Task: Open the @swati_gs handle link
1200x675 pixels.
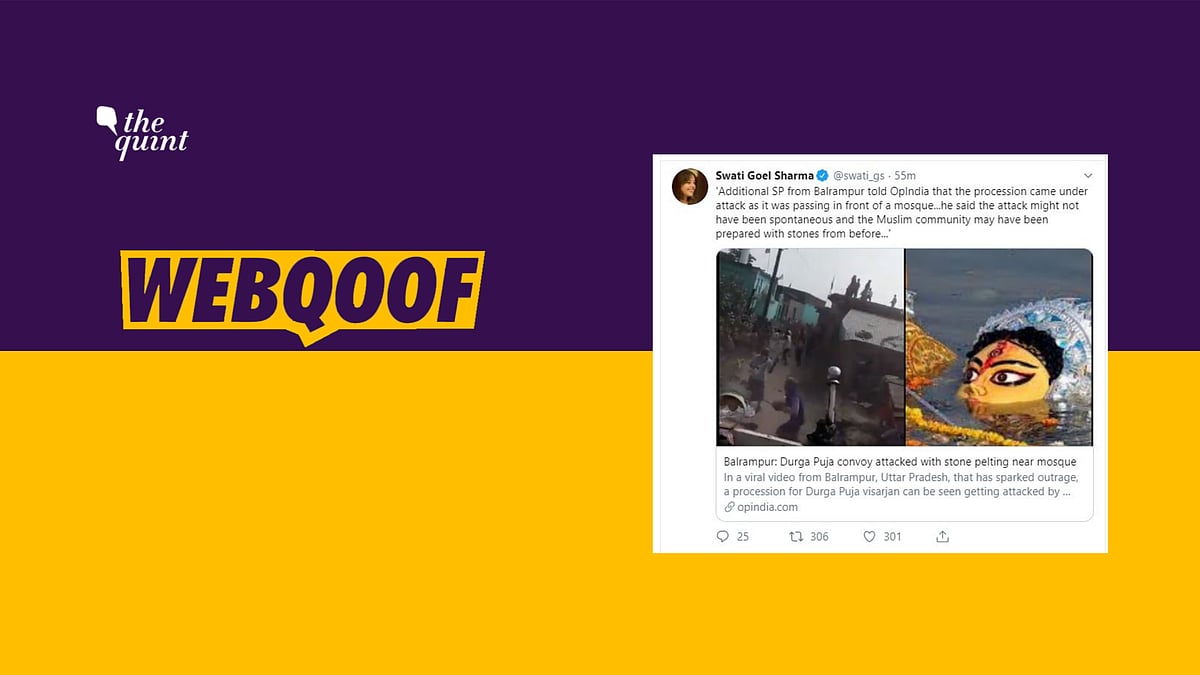Action: [x=859, y=176]
